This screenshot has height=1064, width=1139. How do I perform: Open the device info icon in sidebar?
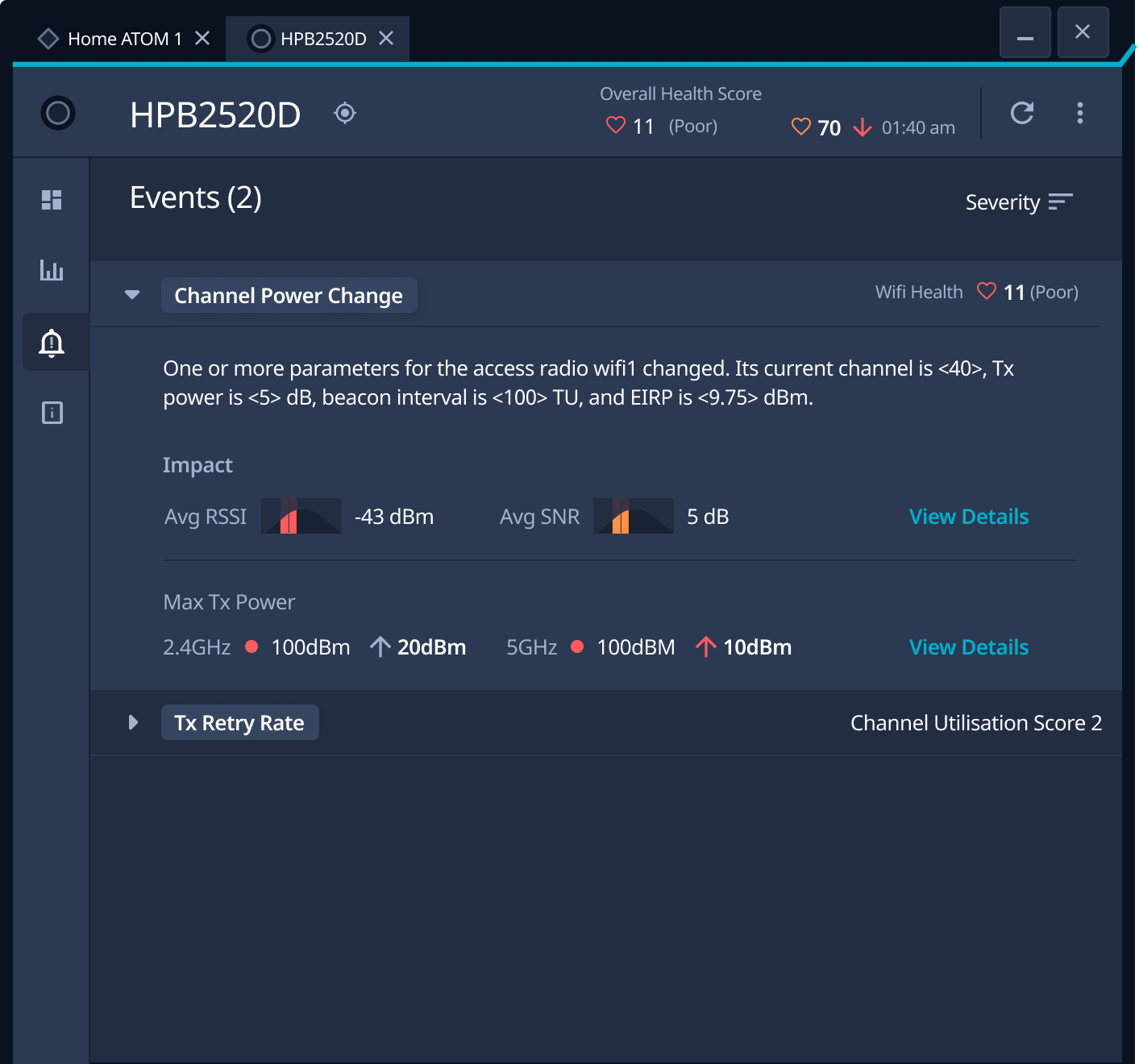pos(52,413)
